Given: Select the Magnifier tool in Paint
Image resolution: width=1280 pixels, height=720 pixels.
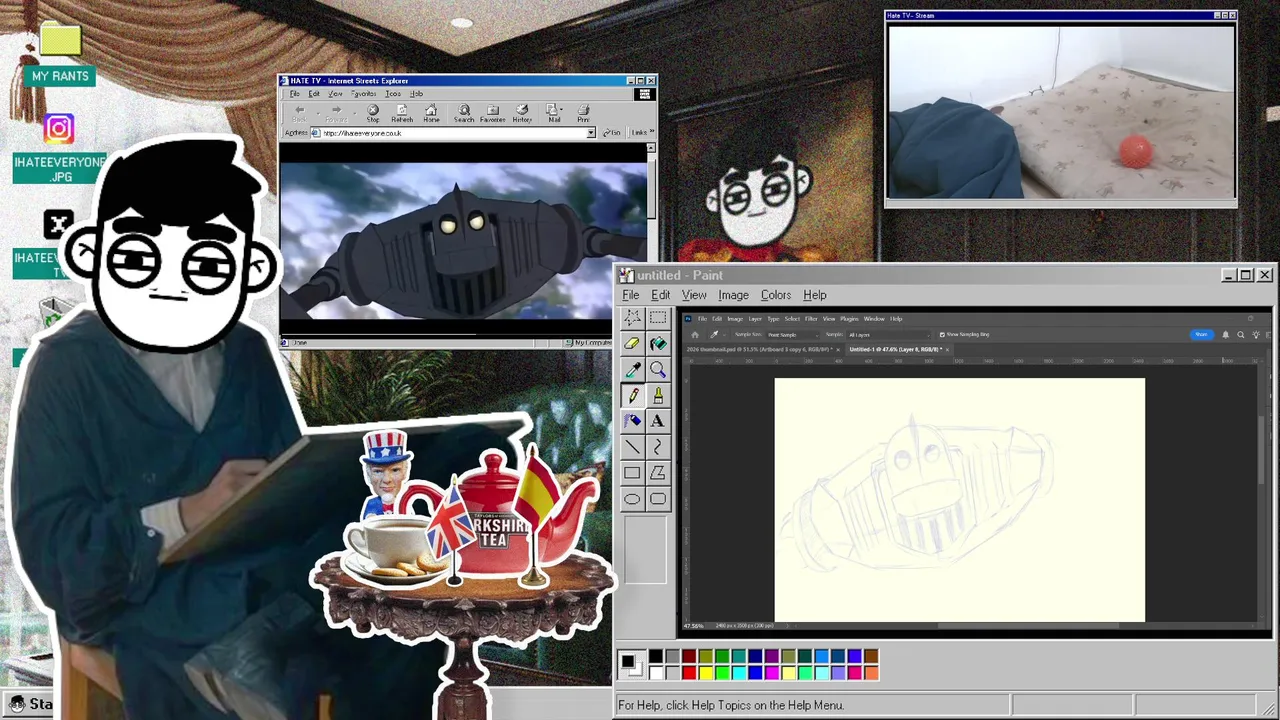Looking at the screenshot, I should coord(658,369).
